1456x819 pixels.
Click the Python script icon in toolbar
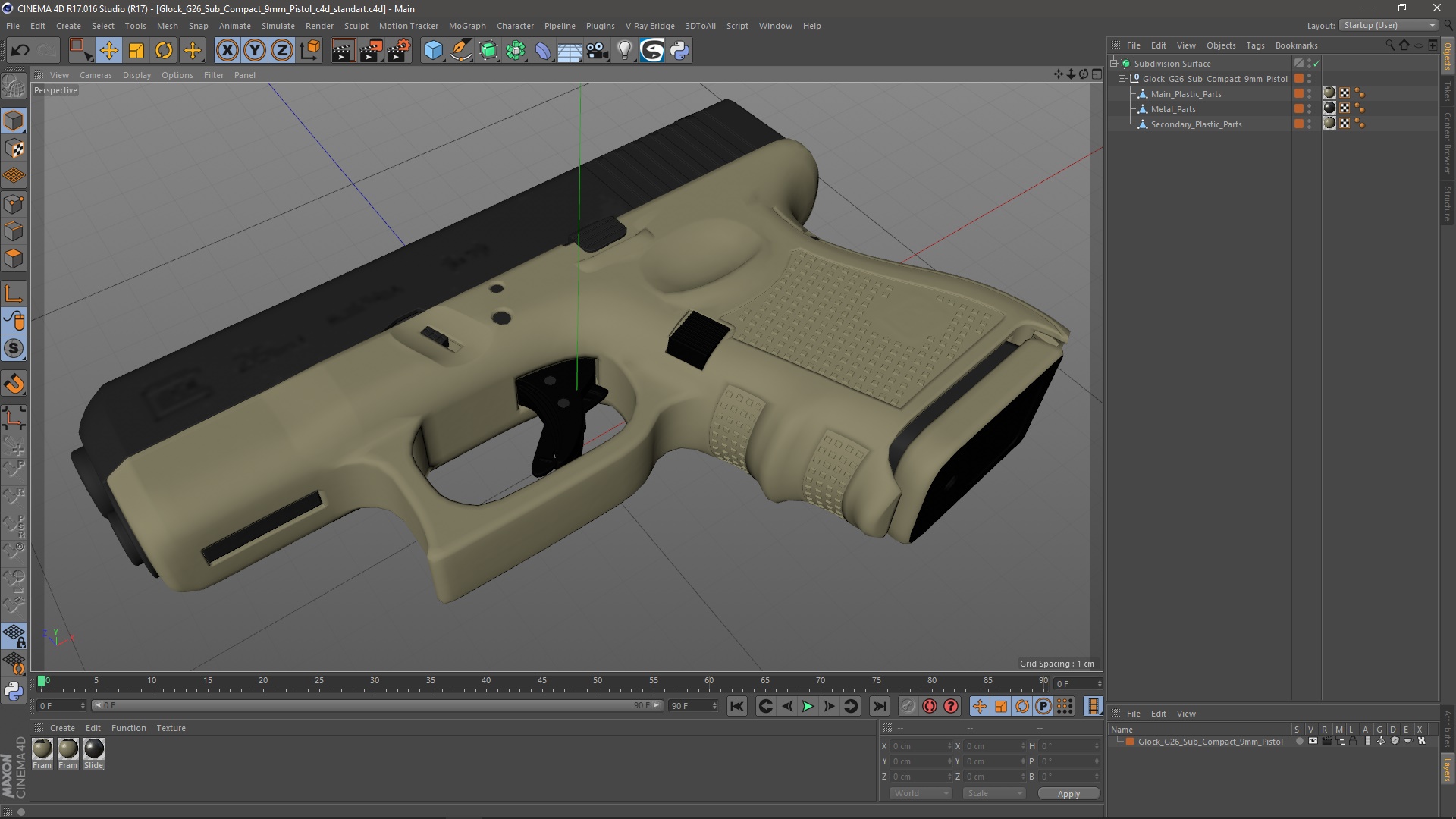(679, 51)
